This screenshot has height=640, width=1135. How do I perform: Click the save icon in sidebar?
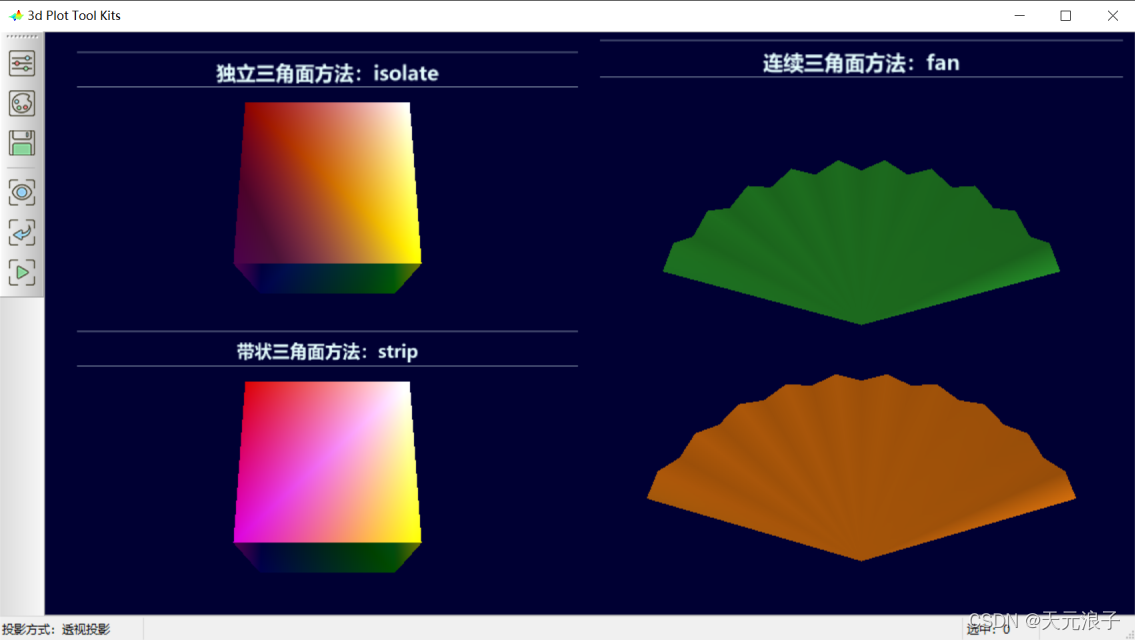(22, 143)
